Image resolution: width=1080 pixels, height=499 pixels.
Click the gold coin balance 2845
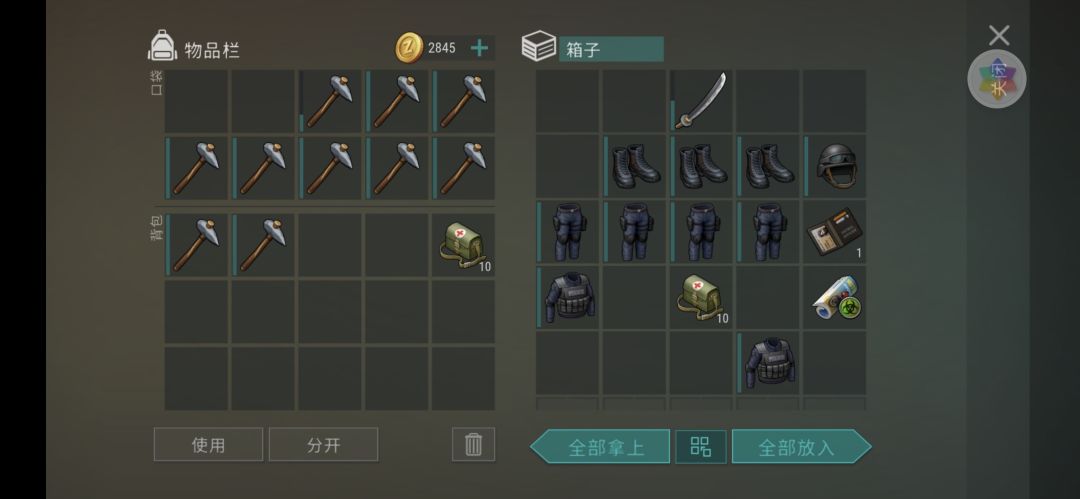coord(442,48)
